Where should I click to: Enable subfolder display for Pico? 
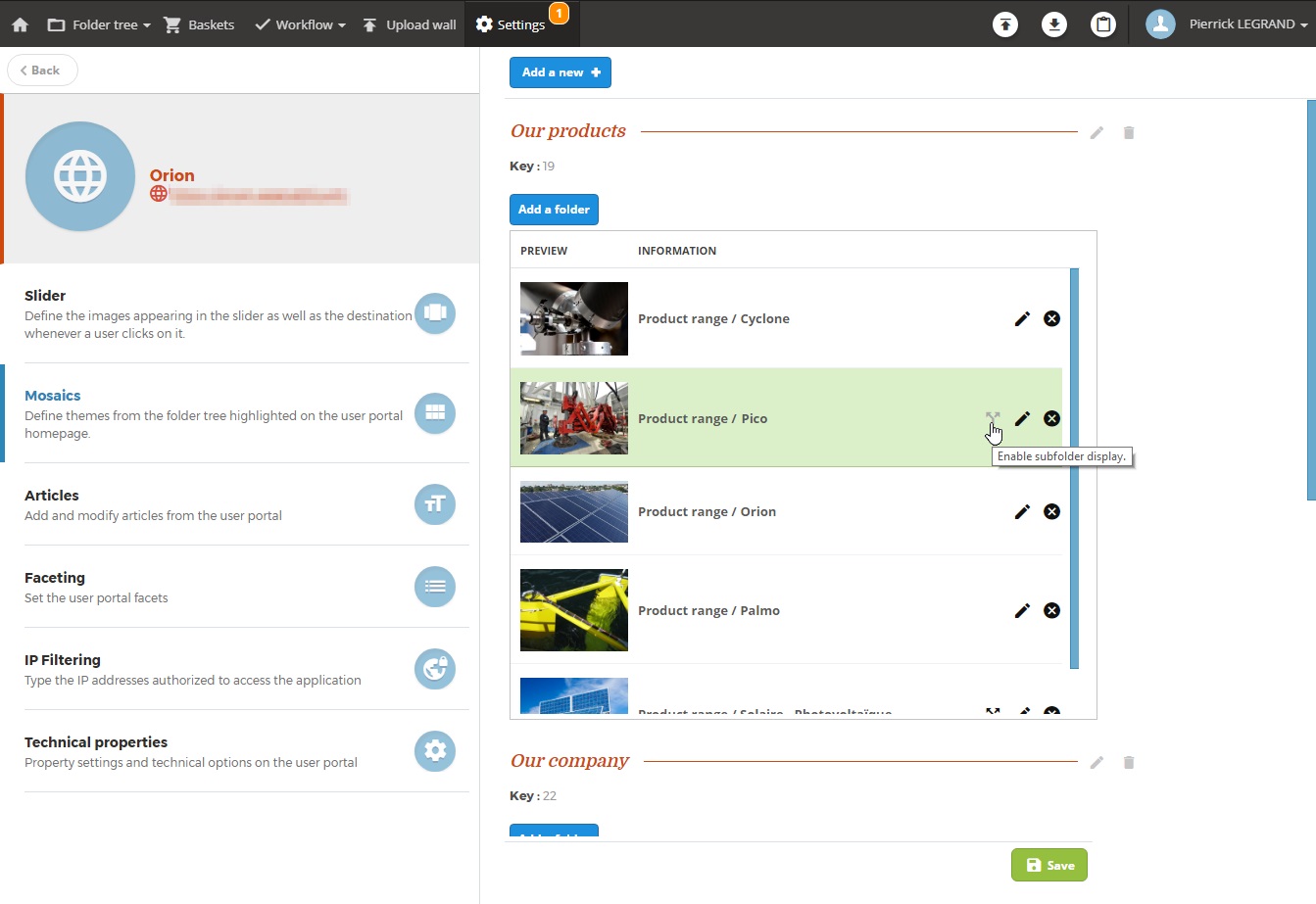coord(993,418)
